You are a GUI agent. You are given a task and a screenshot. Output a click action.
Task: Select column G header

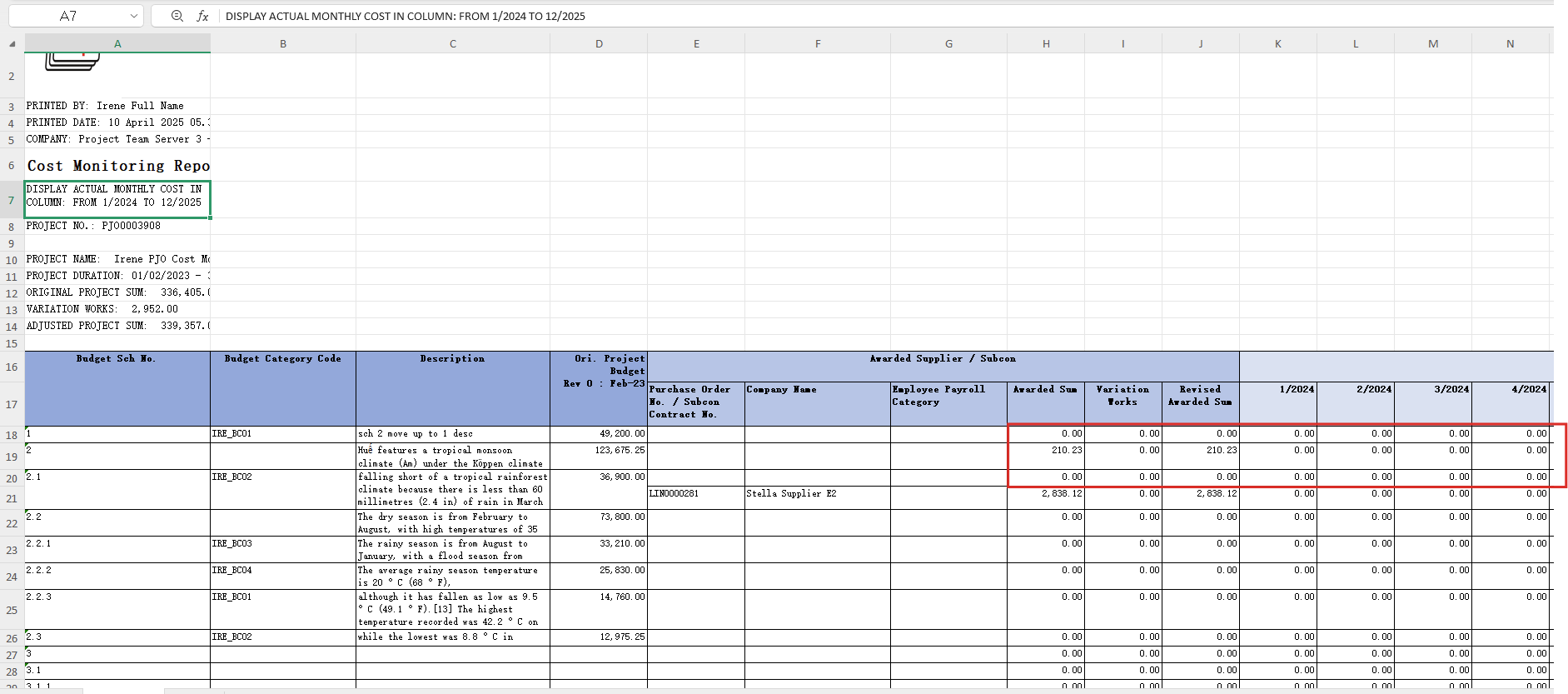[x=948, y=44]
